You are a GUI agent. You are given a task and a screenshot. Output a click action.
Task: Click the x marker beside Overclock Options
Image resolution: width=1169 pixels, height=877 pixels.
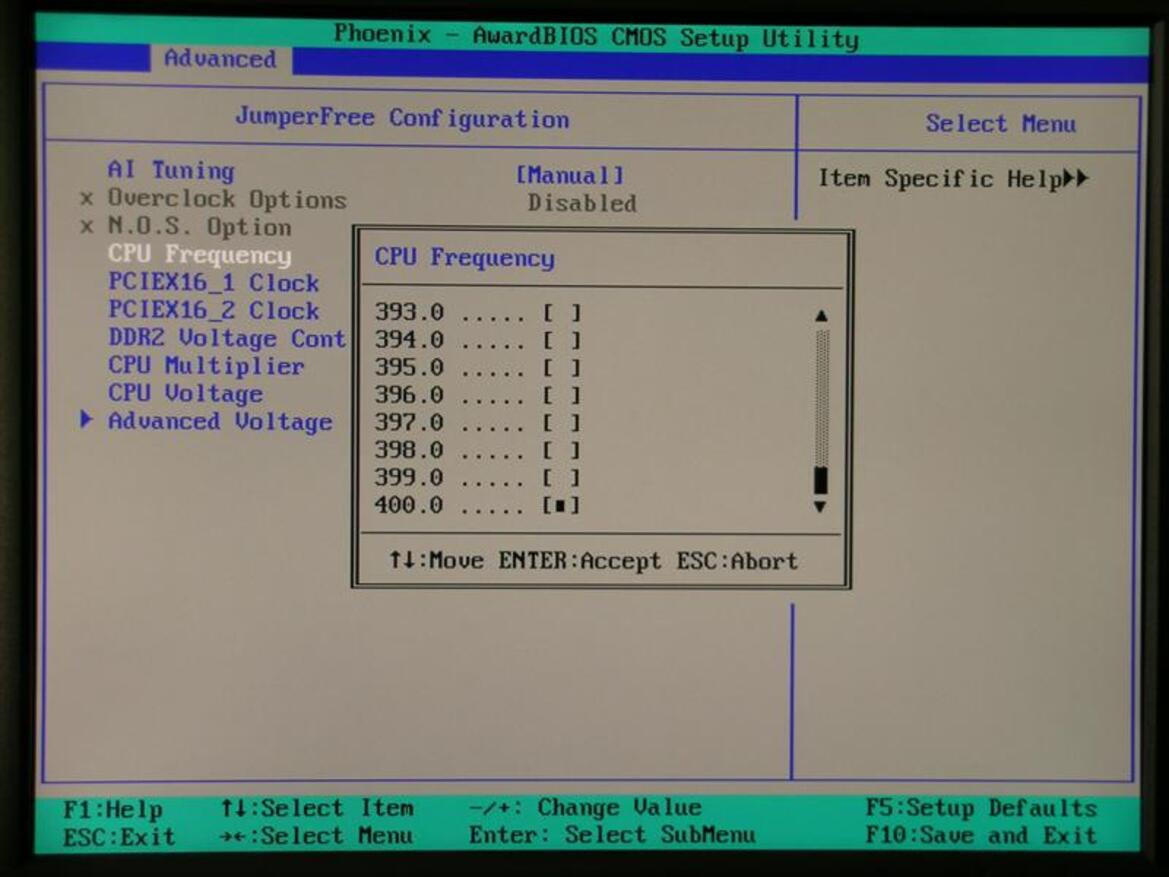(86, 199)
